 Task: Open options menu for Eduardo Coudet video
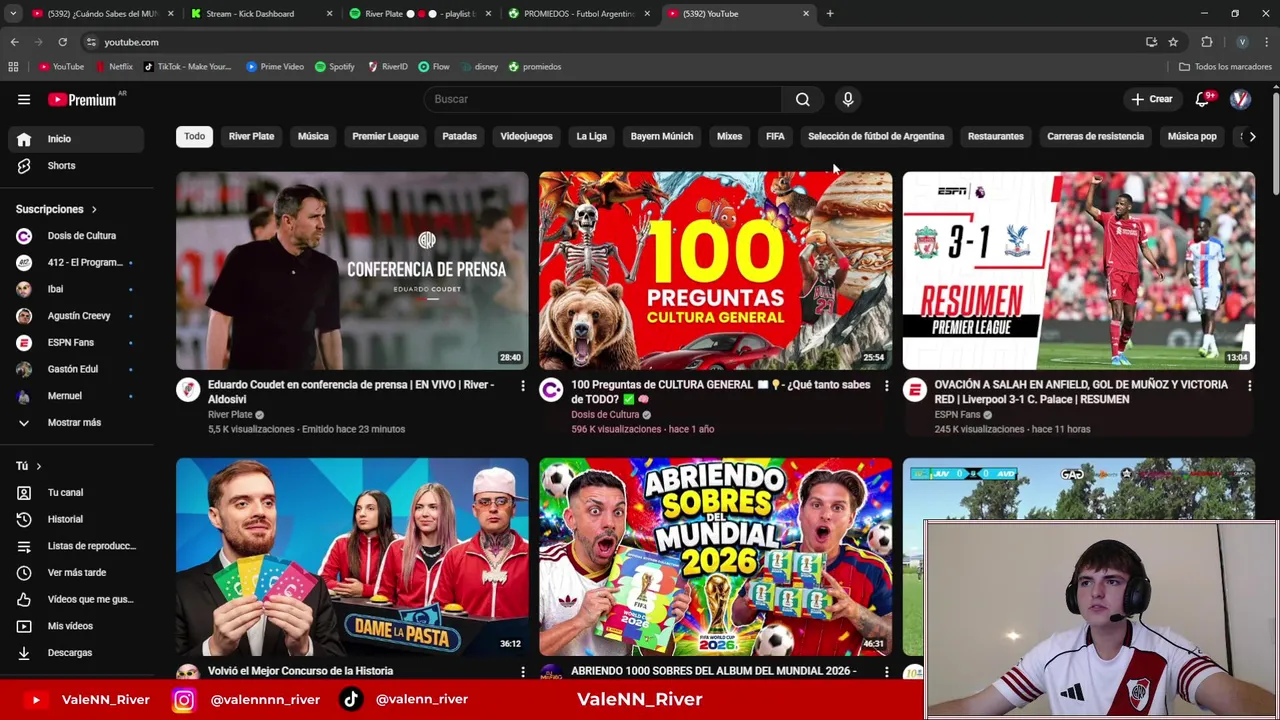[x=522, y=386]
